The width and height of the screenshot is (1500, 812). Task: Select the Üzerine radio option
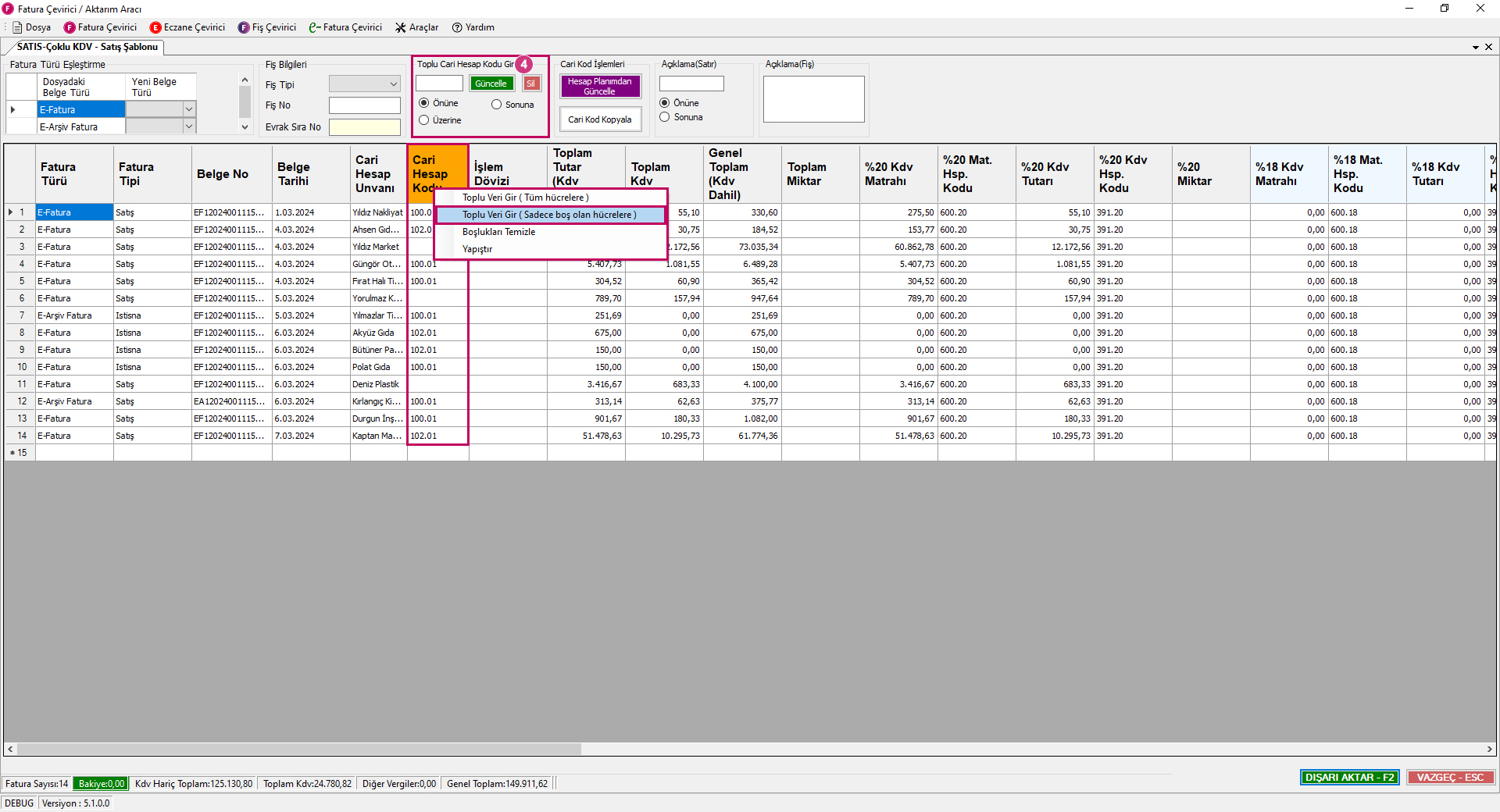pyautogui.click(x=424, y=120)
